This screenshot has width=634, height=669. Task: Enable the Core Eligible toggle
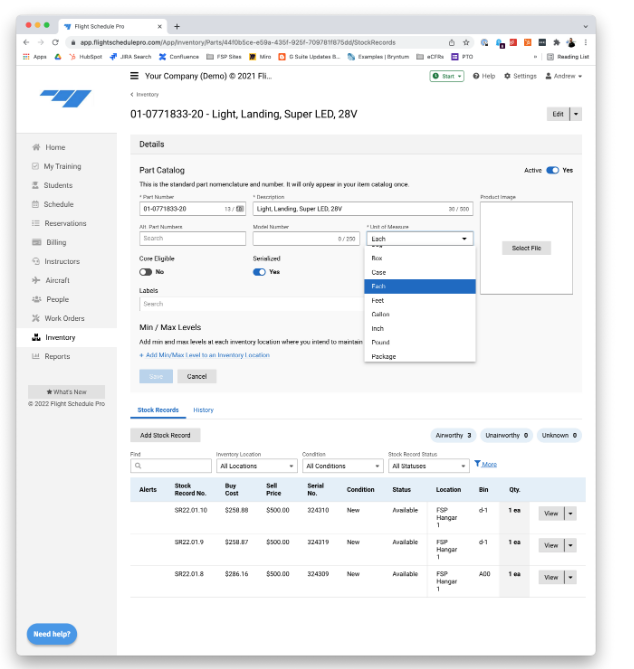[x=145, y=272]
